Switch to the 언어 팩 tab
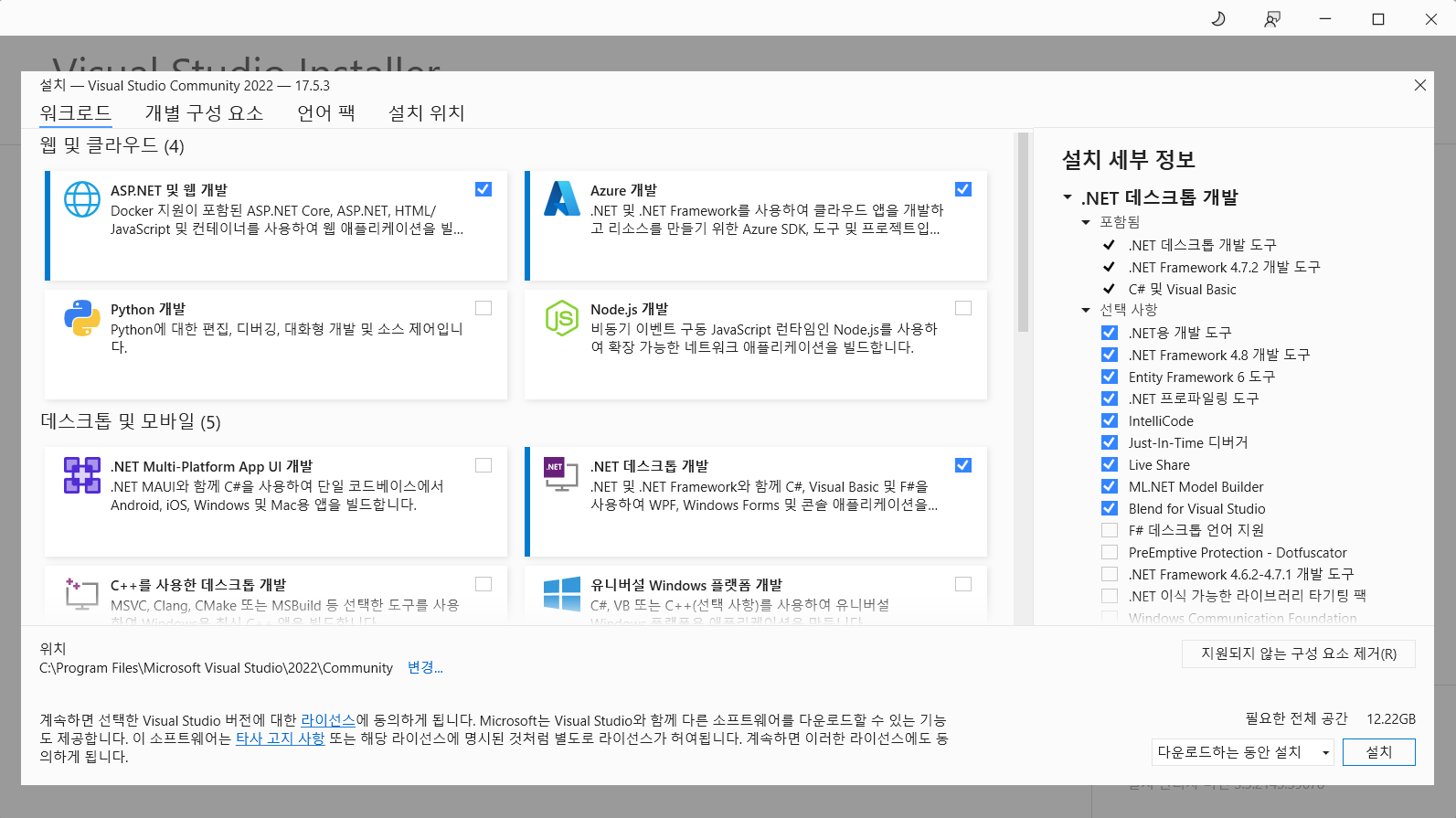This screenshot has height=818, width=1456. [x=326, y=113]
